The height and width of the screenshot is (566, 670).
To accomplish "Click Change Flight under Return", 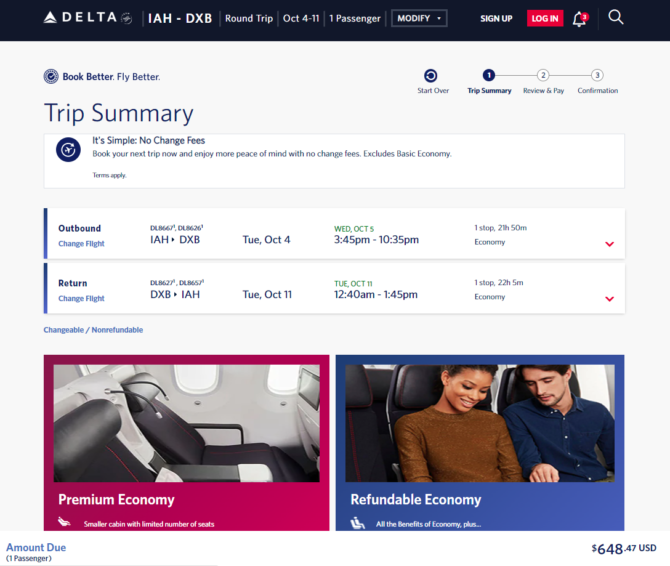I will (x=81, y=298).
